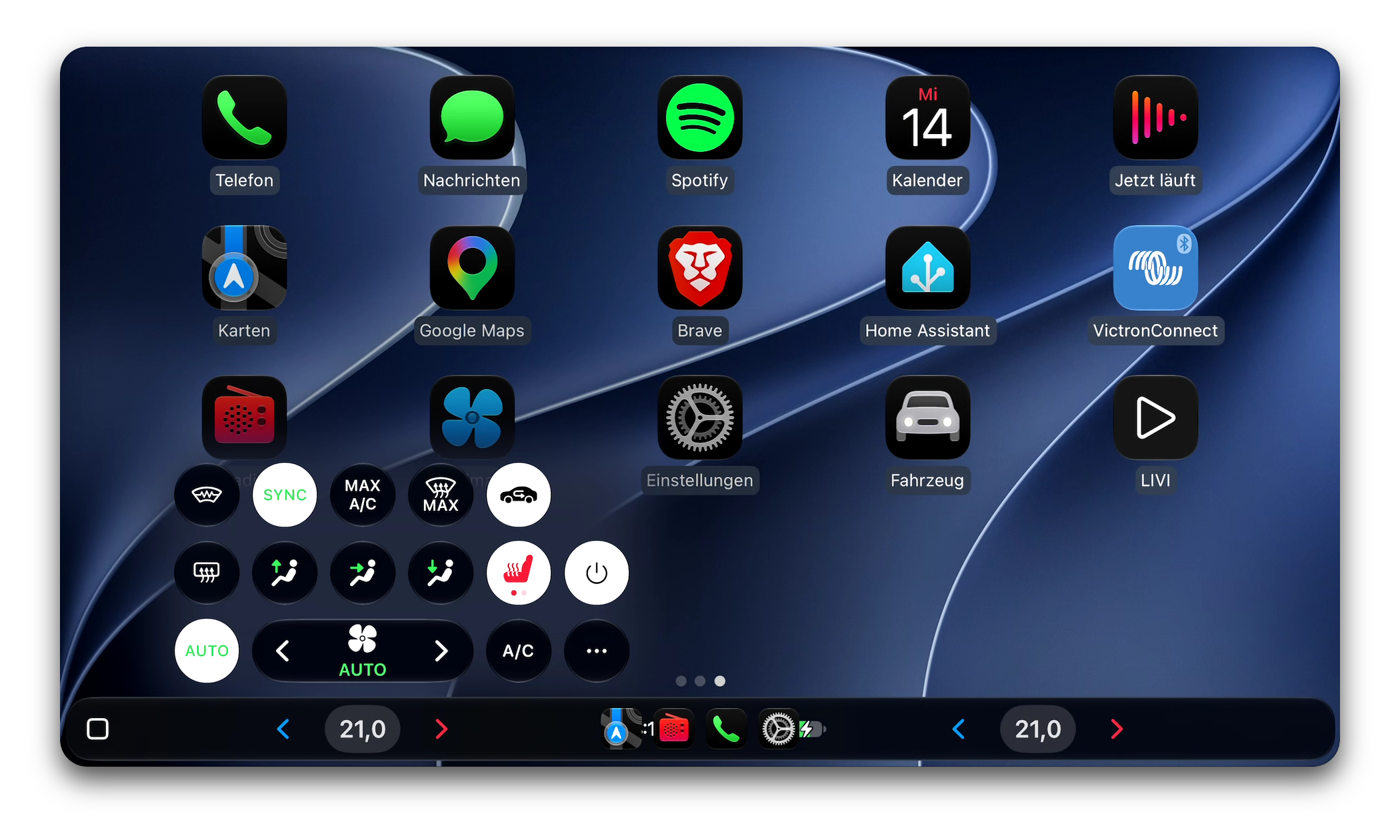Open the Brave browser
The width and height of the screenshot is (1400, 840).
700,268
